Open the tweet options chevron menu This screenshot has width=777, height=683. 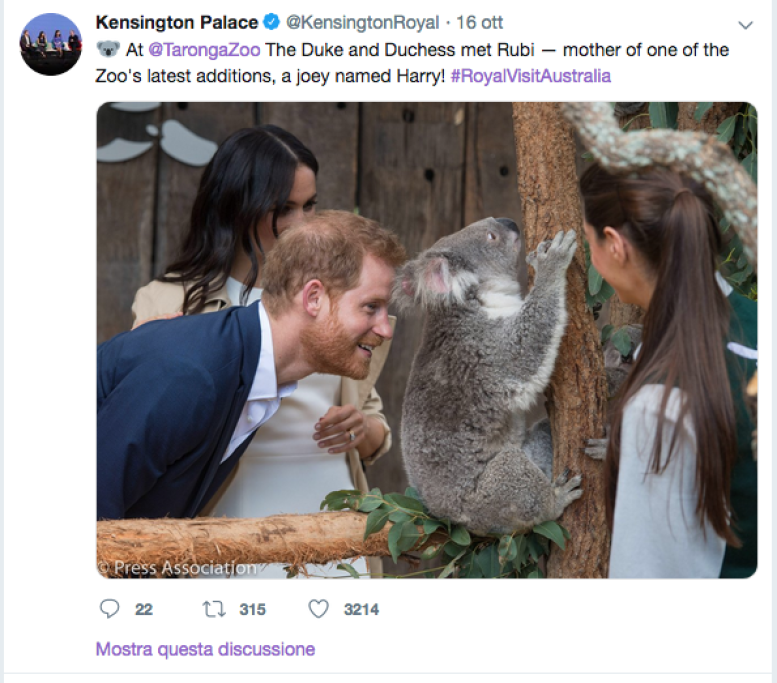tap(745, 24)
